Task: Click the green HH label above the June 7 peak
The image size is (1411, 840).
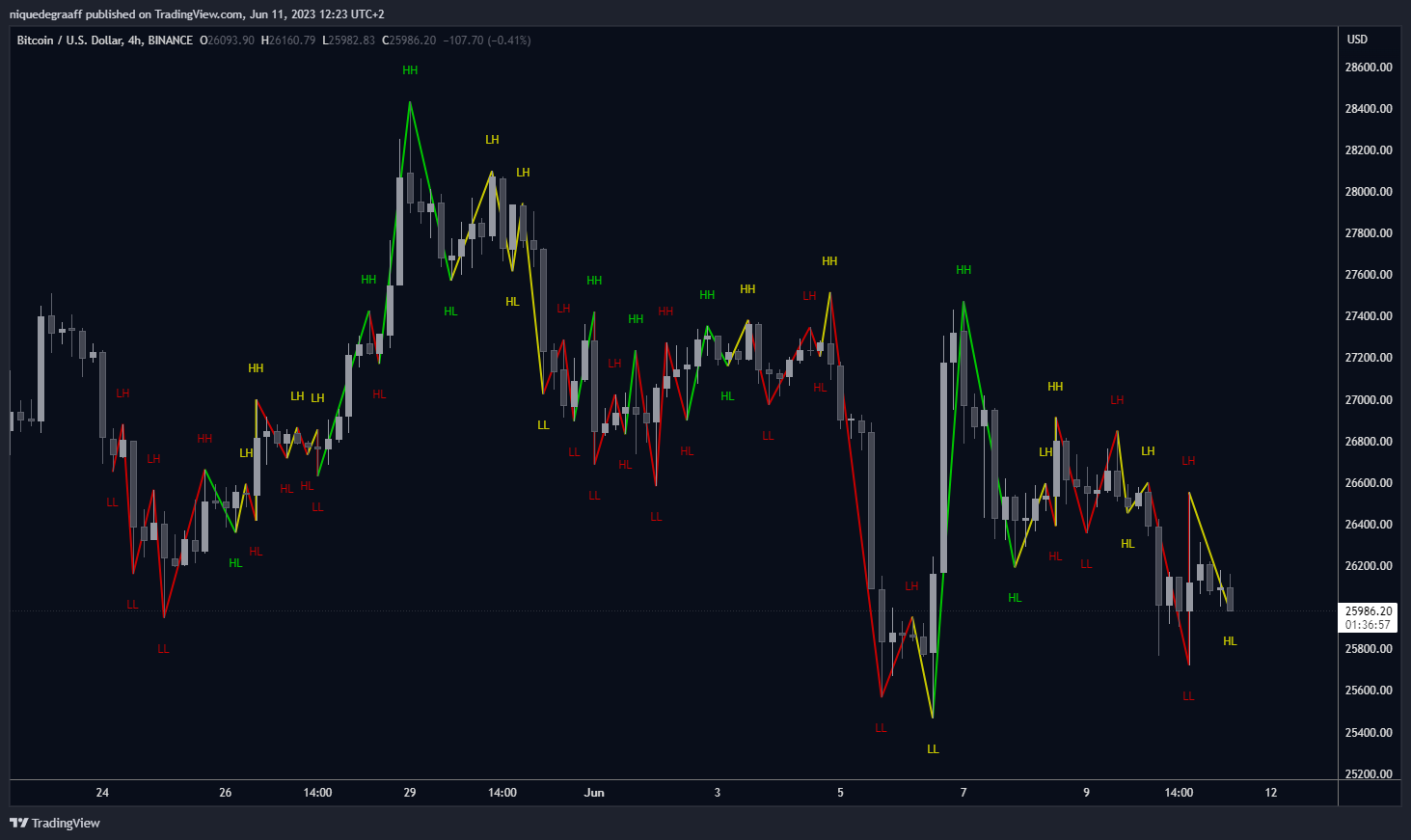Action: pos(963,270)
